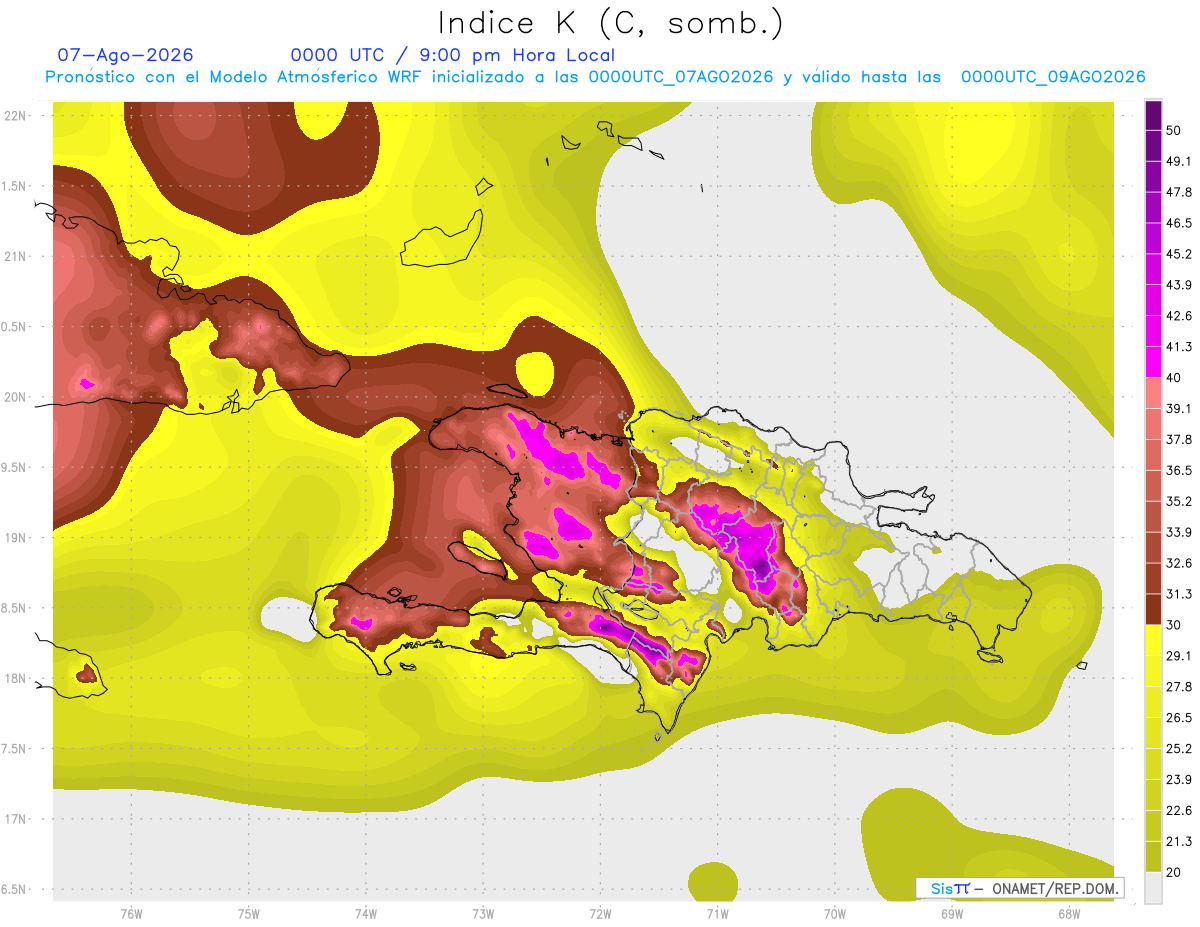This screenshot has width=1200, height=927.
Task: Click the colorbar value "23.9"
Action: (1178, 780)
